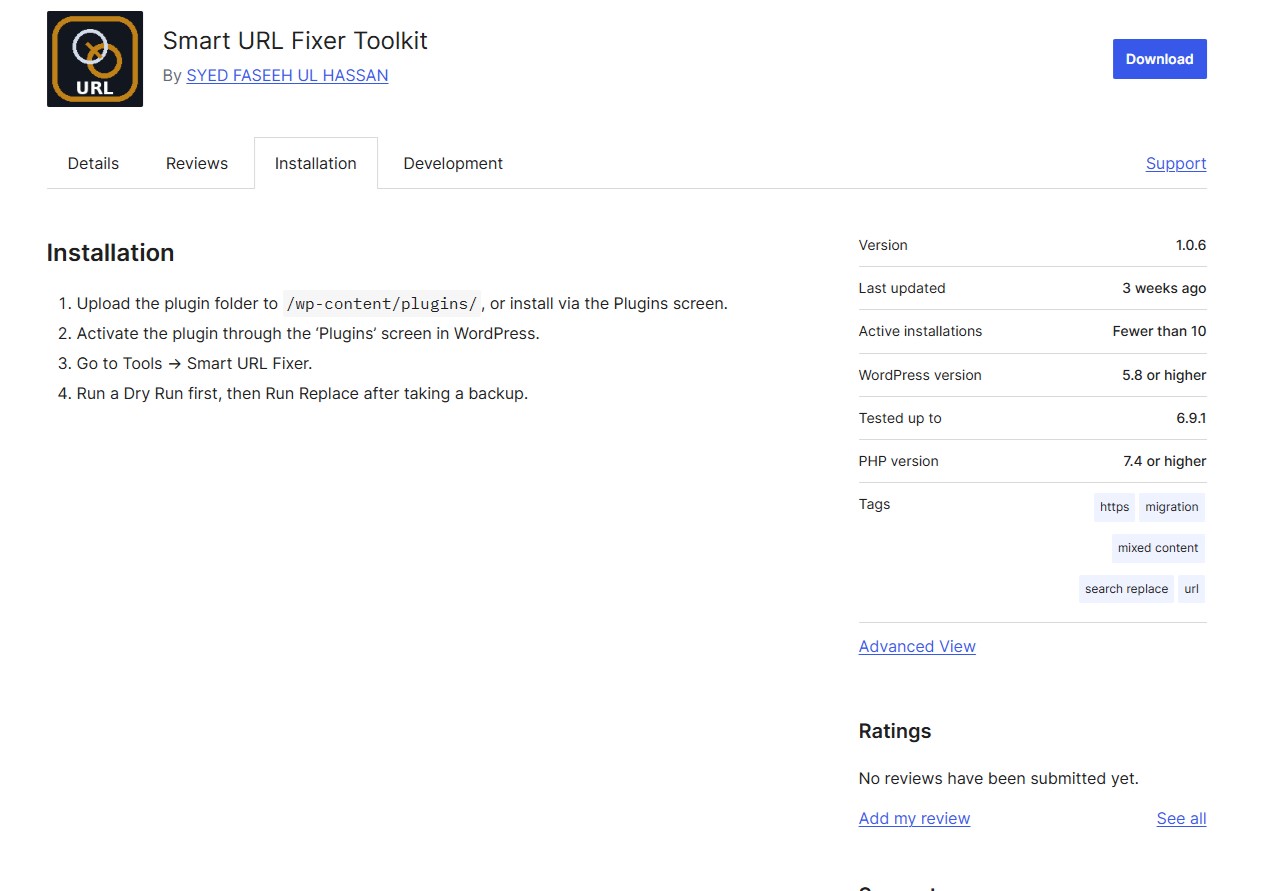Open the Support link
This screenshot has height=891, width=1278.
pyautogui.click(x=1175, y=164)
